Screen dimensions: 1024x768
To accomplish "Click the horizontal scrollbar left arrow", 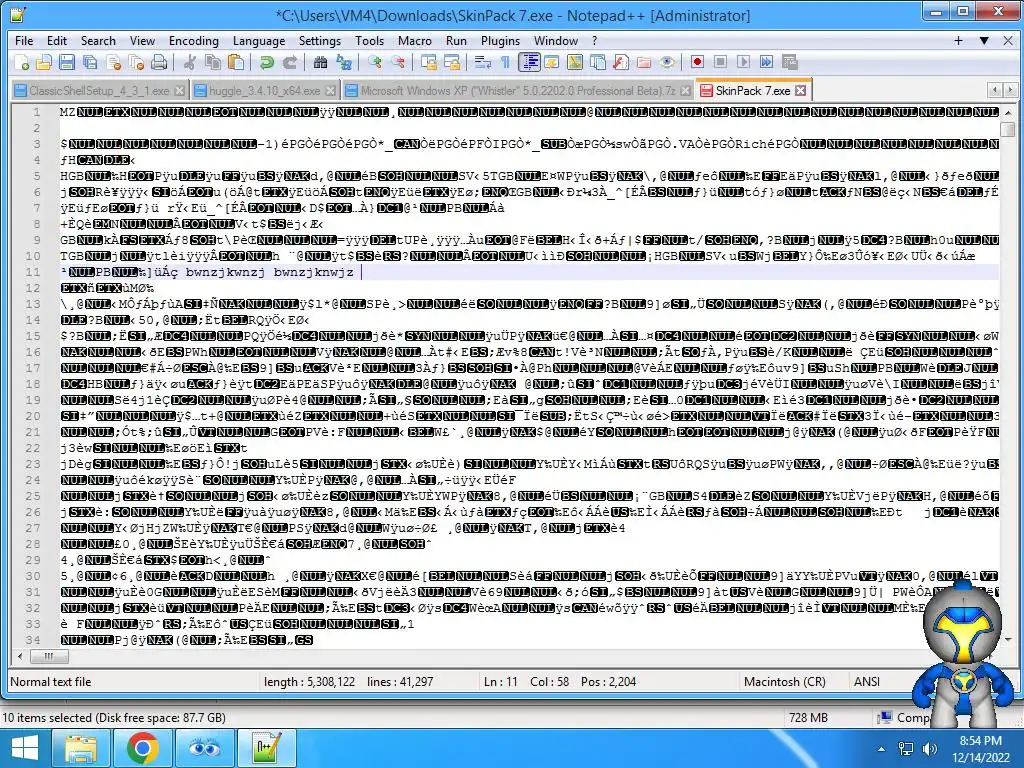I will coord(20,656).
